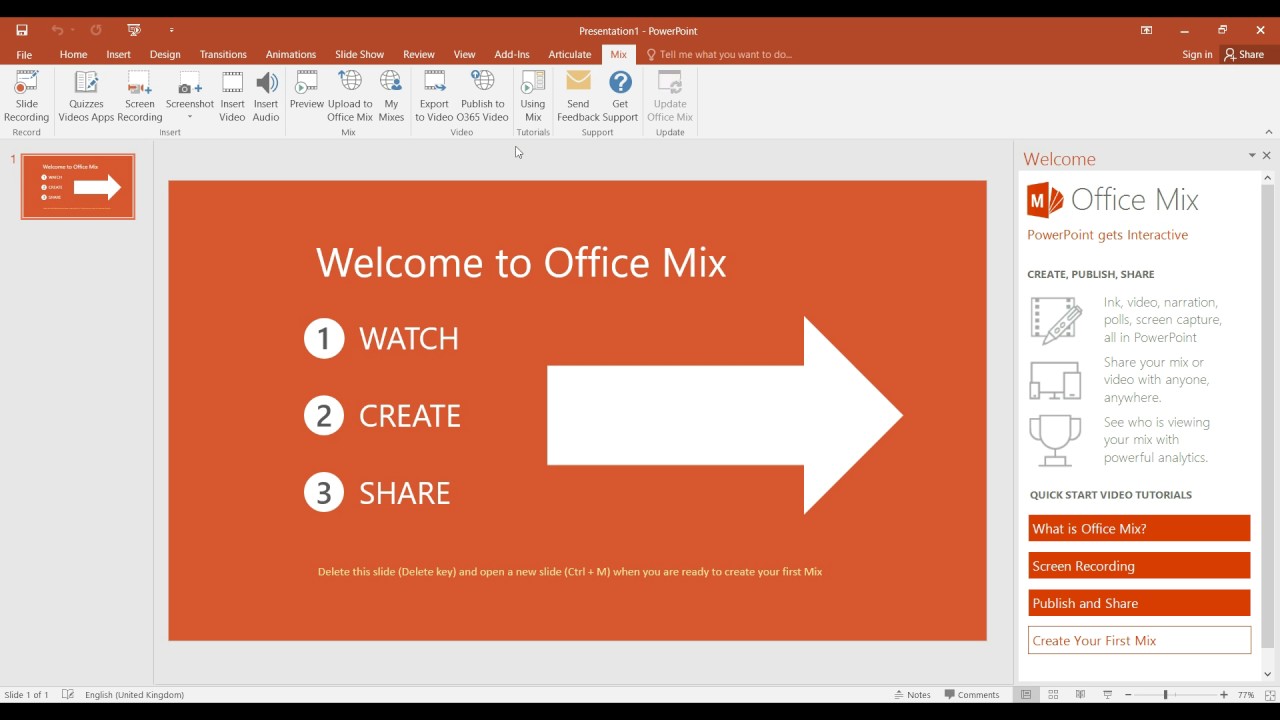Click Create Your First Mix
This screenshot has width=1280, height=720.
point(1139,640)
